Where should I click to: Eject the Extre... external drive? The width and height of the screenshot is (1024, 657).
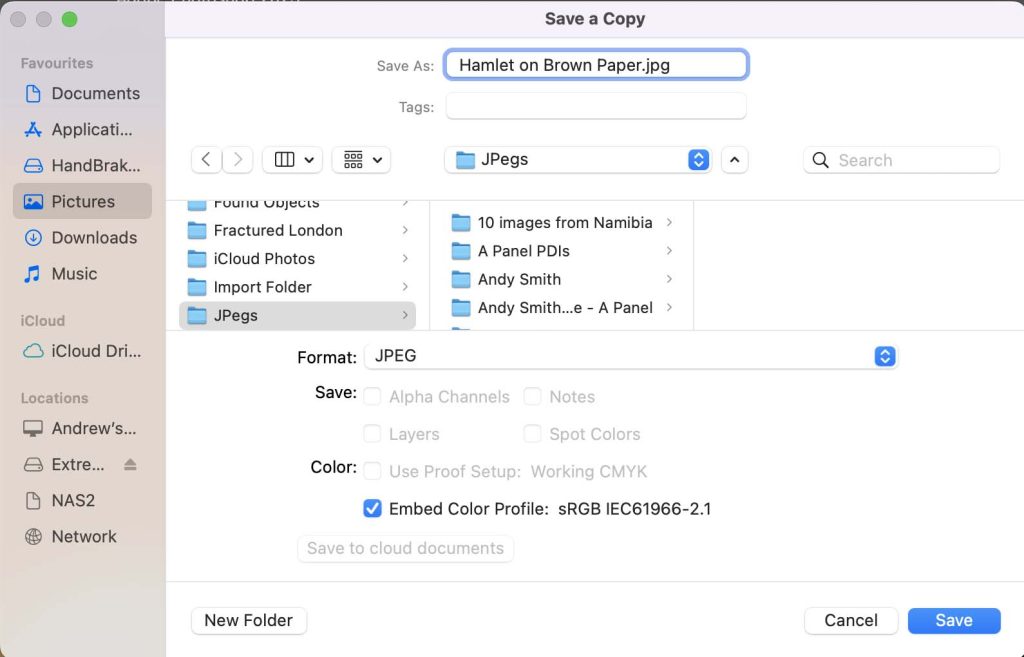(130, 465)
